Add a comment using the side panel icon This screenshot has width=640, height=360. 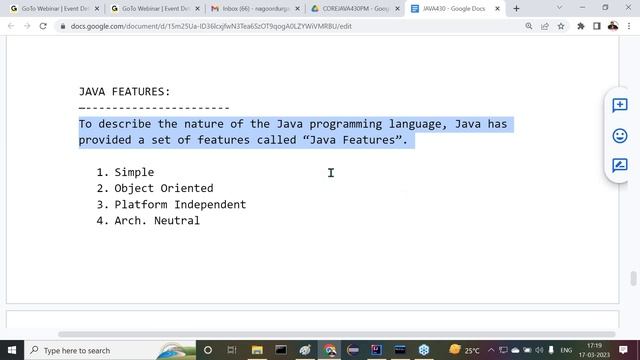(620, 105)
